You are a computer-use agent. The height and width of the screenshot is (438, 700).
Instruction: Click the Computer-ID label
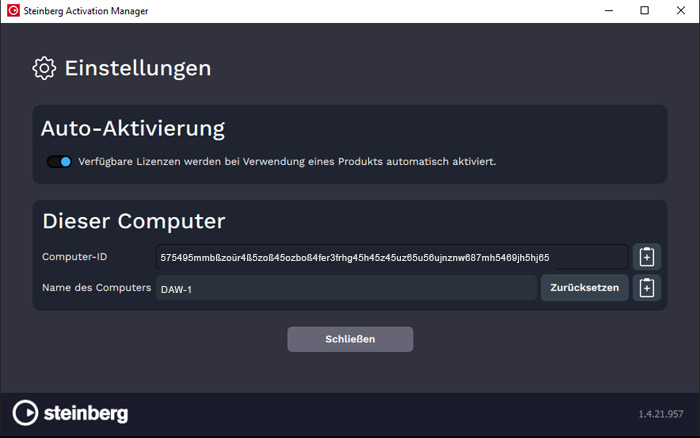tap(74, 257)
